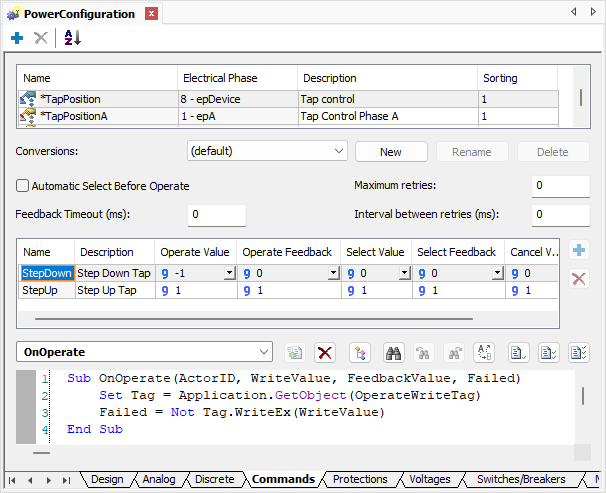Add a new command row with blue plus
The image size is (606, 493).
tap(578, 251)
